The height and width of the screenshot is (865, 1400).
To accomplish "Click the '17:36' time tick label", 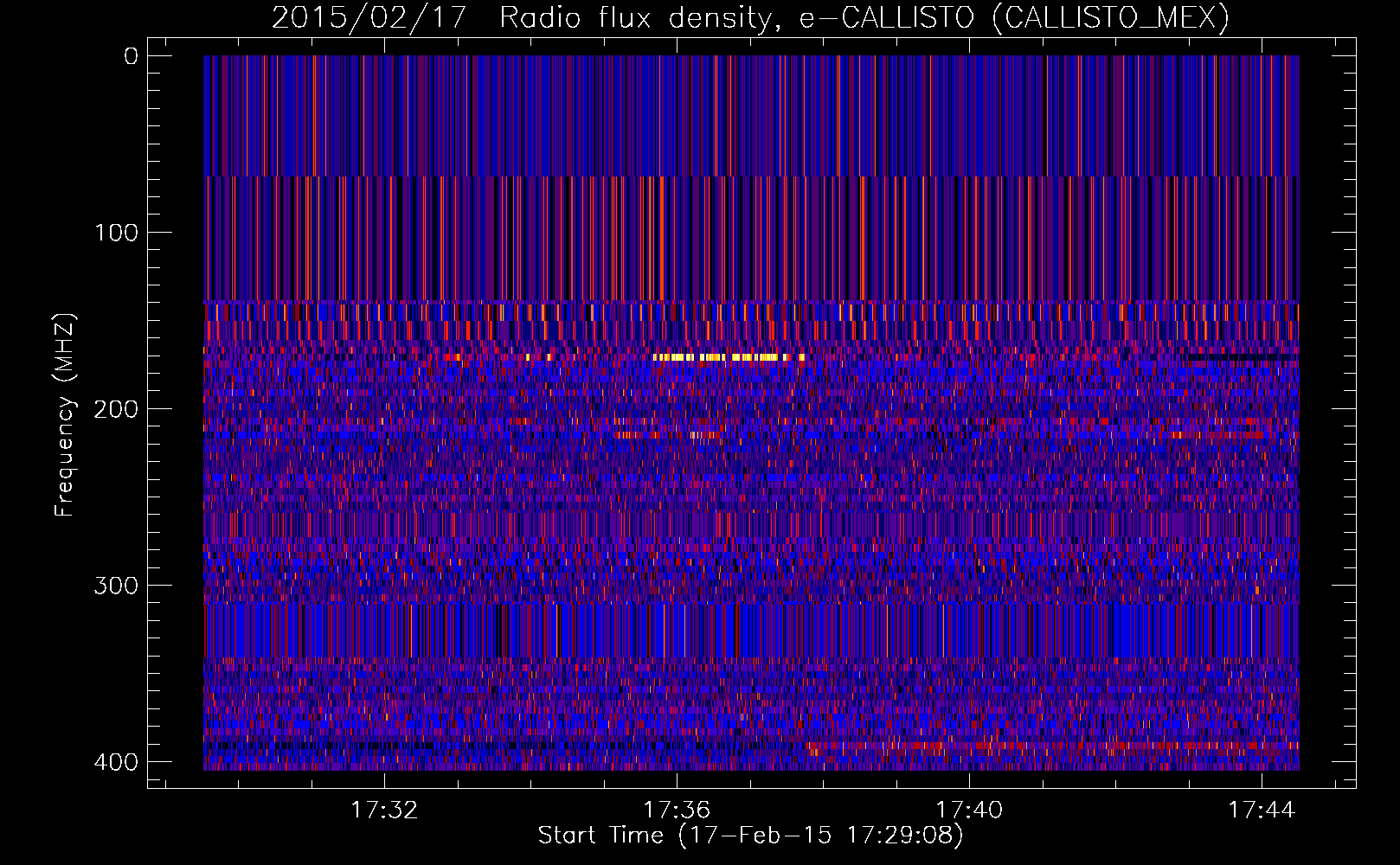I will (x=677, y=810).
